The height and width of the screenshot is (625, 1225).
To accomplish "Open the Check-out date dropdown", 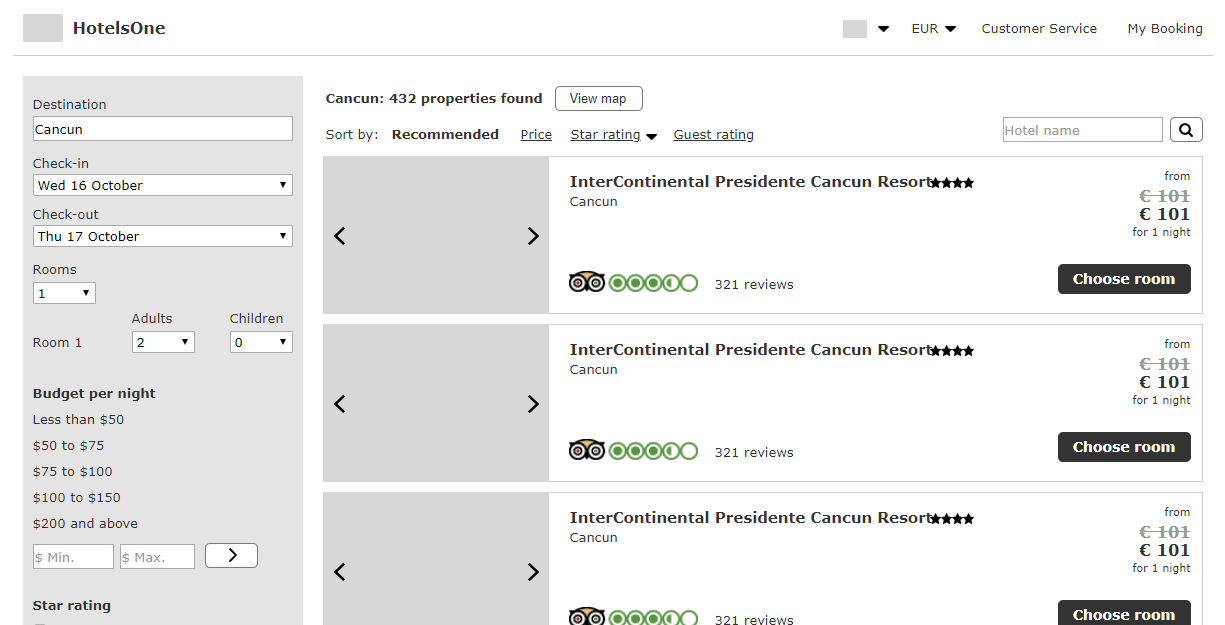I will coord(163,236).
